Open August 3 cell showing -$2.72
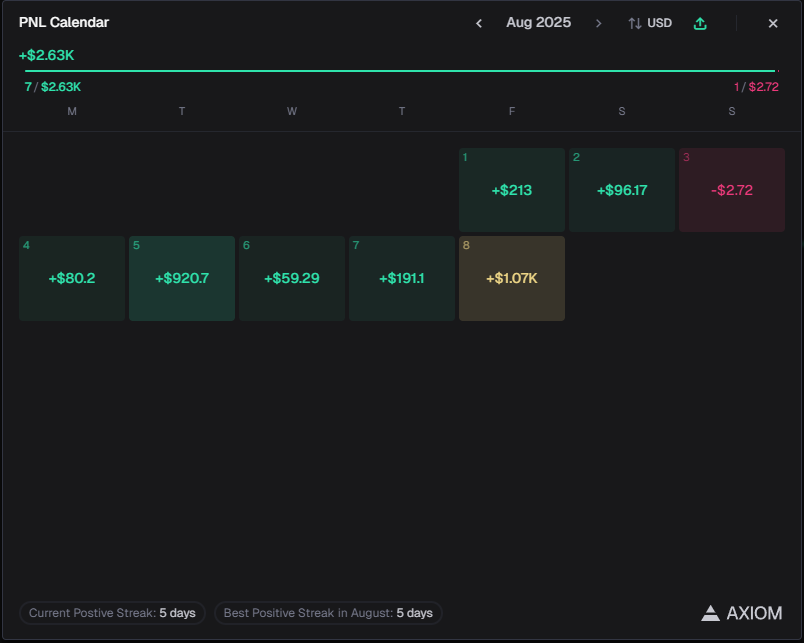Screen dimensions: 804x643 732,190
